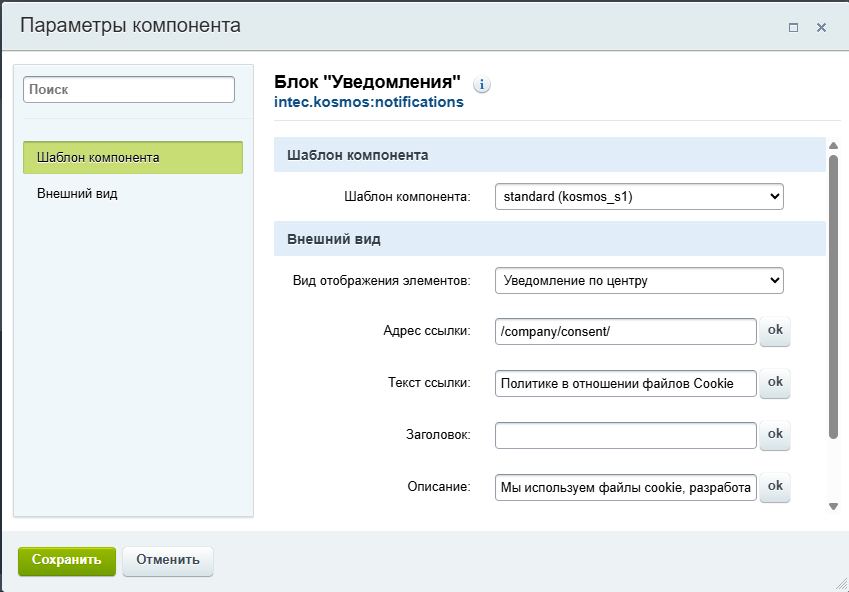
Task: Click into the Адрес ссылки input
Action: pos(625,332)
